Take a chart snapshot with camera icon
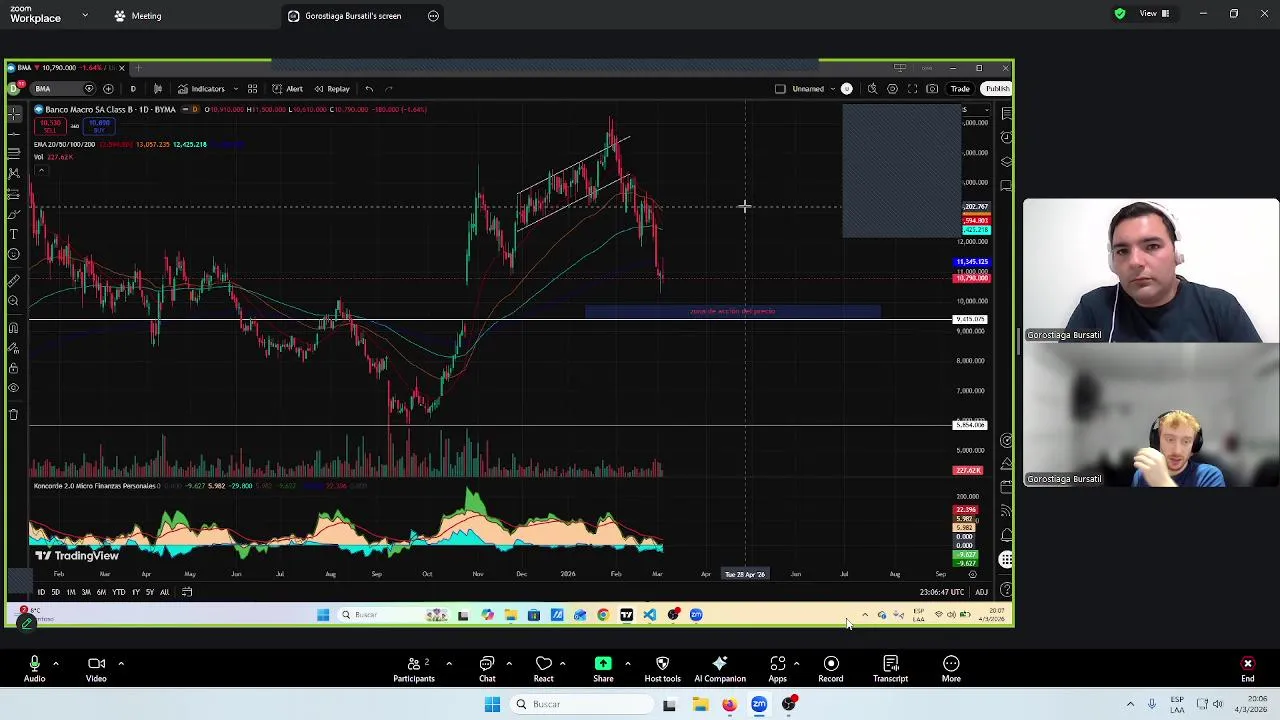1280x720 pixels. [932, 89]
